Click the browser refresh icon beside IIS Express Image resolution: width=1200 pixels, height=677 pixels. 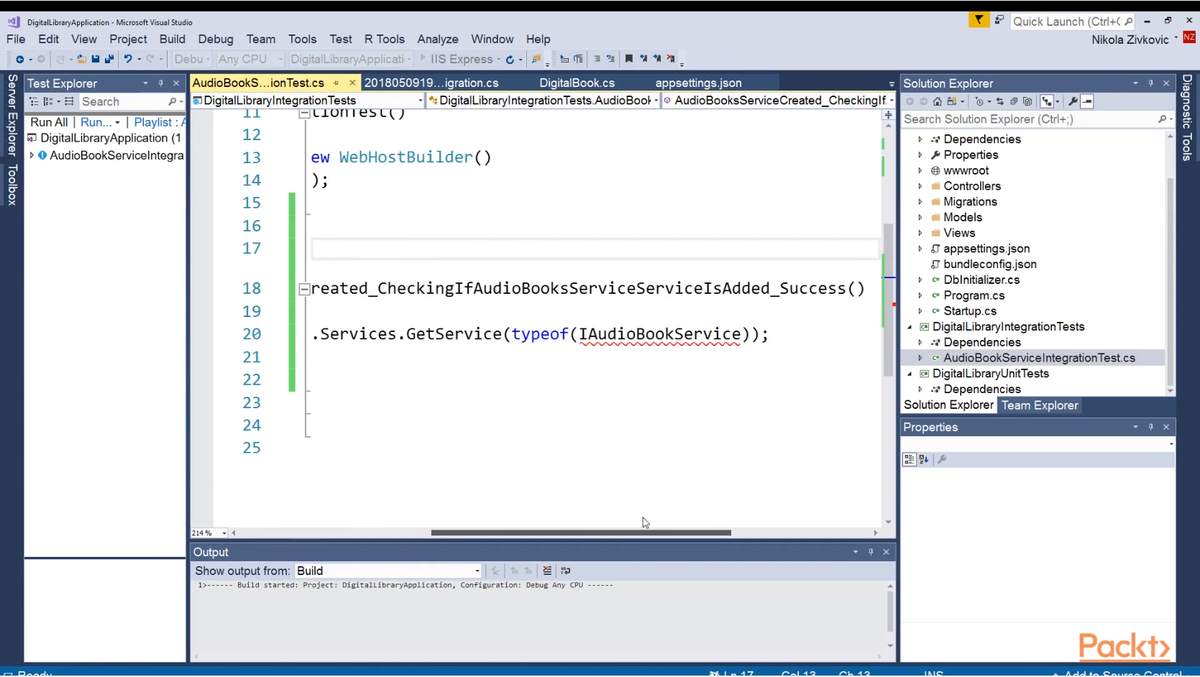(509, 59)
